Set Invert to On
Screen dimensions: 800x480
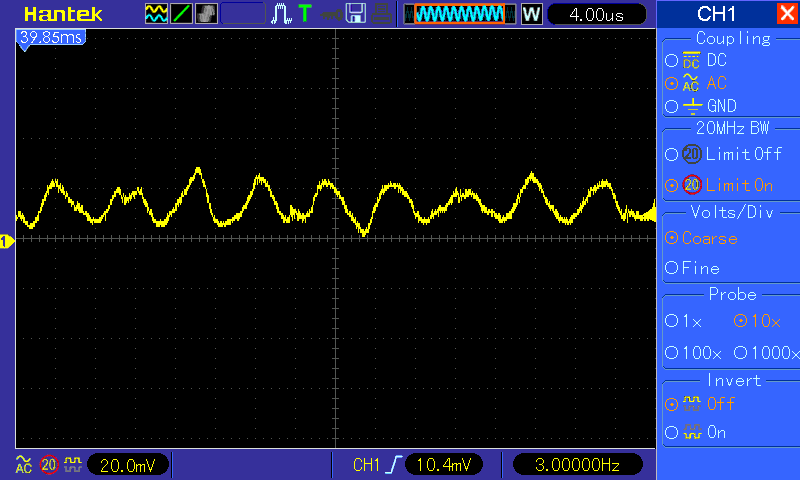coord(671,433)
